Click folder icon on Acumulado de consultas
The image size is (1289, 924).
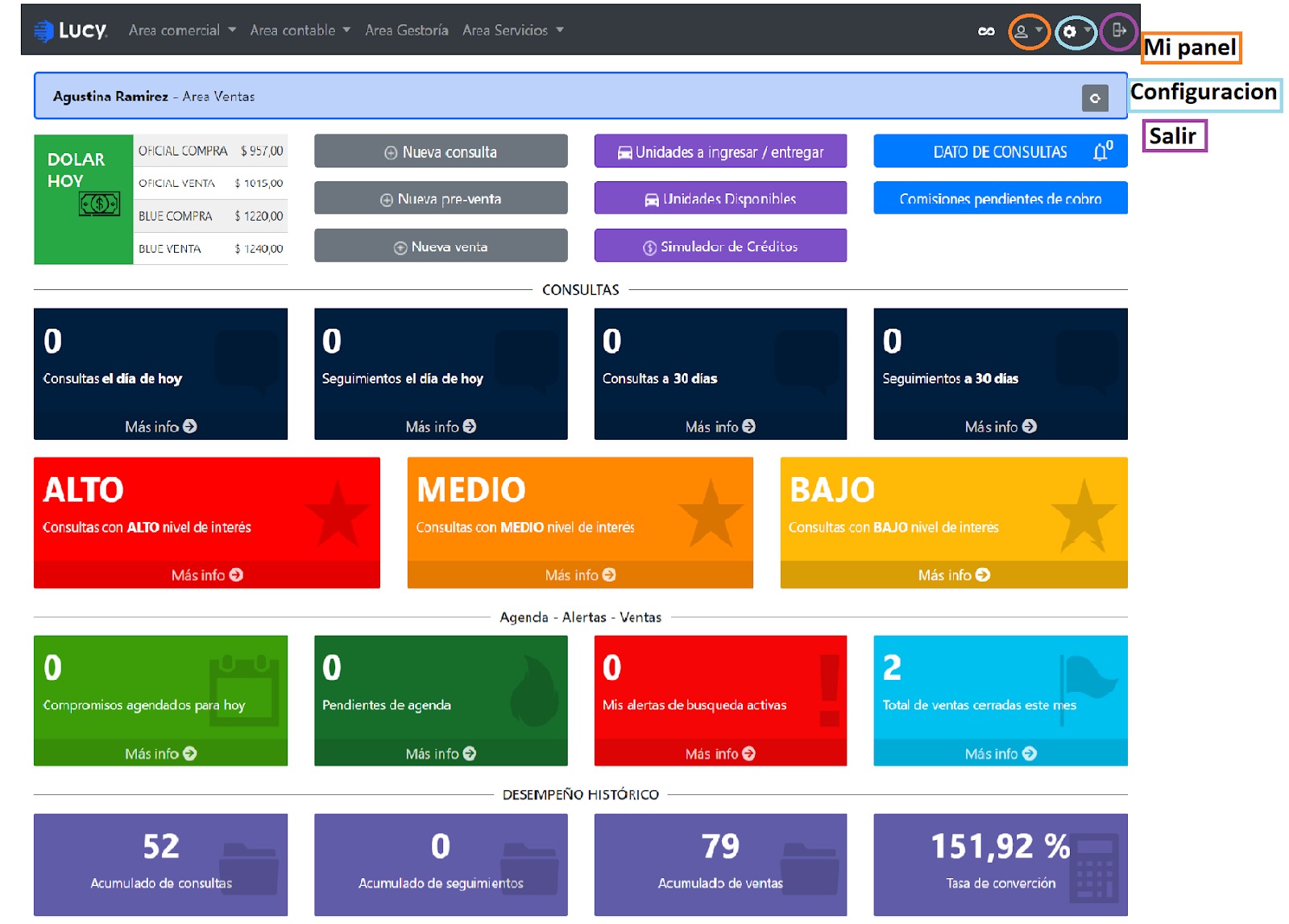pos(250,868)
